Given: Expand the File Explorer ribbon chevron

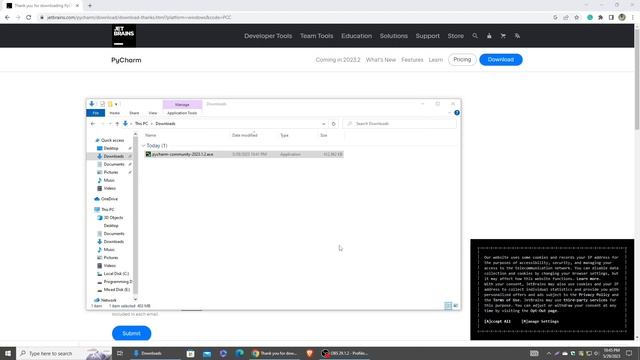Looking at the screenshot, I should [x=449, y=113].
